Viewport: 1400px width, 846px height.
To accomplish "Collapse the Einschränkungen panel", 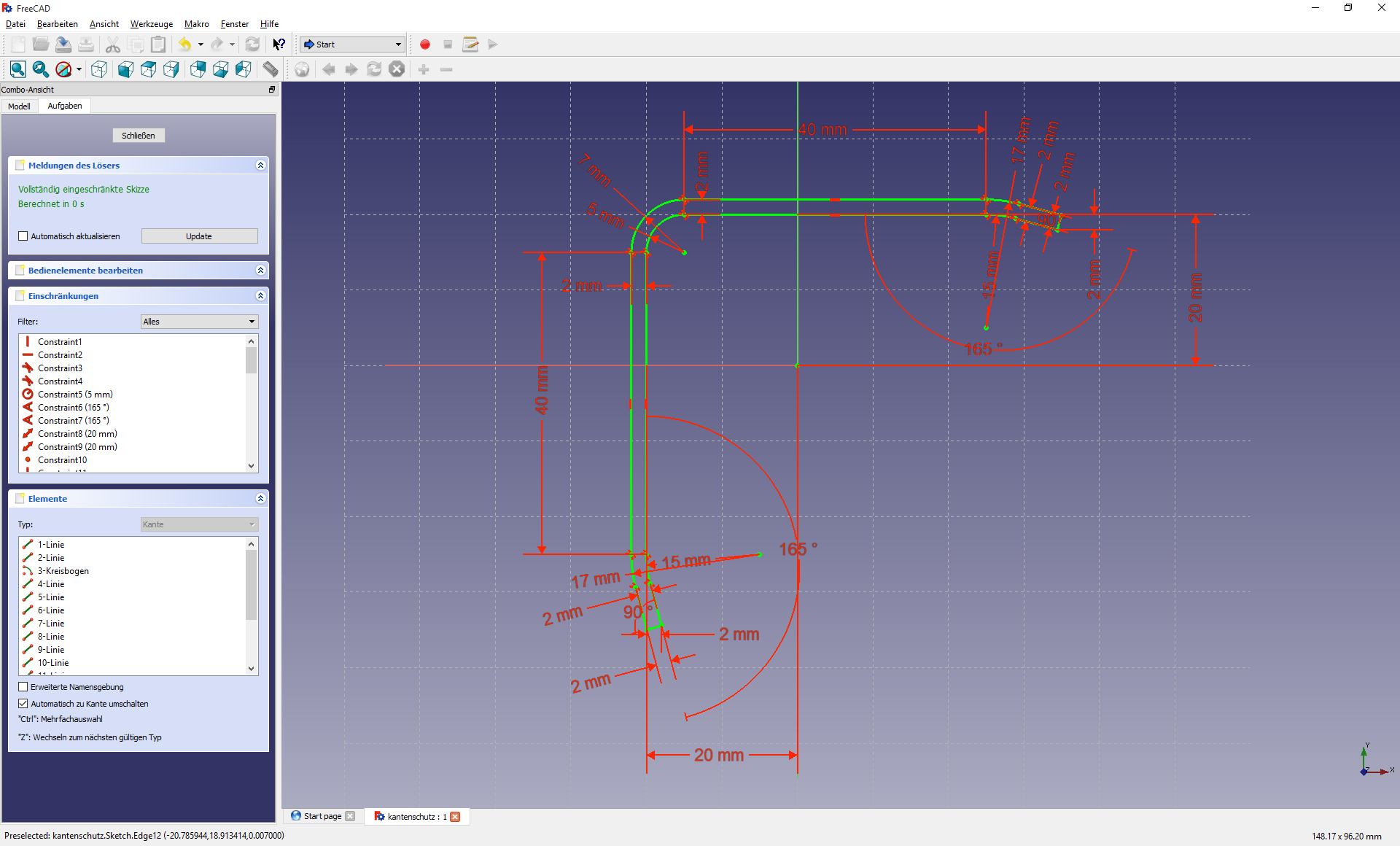I will point(260,296).
